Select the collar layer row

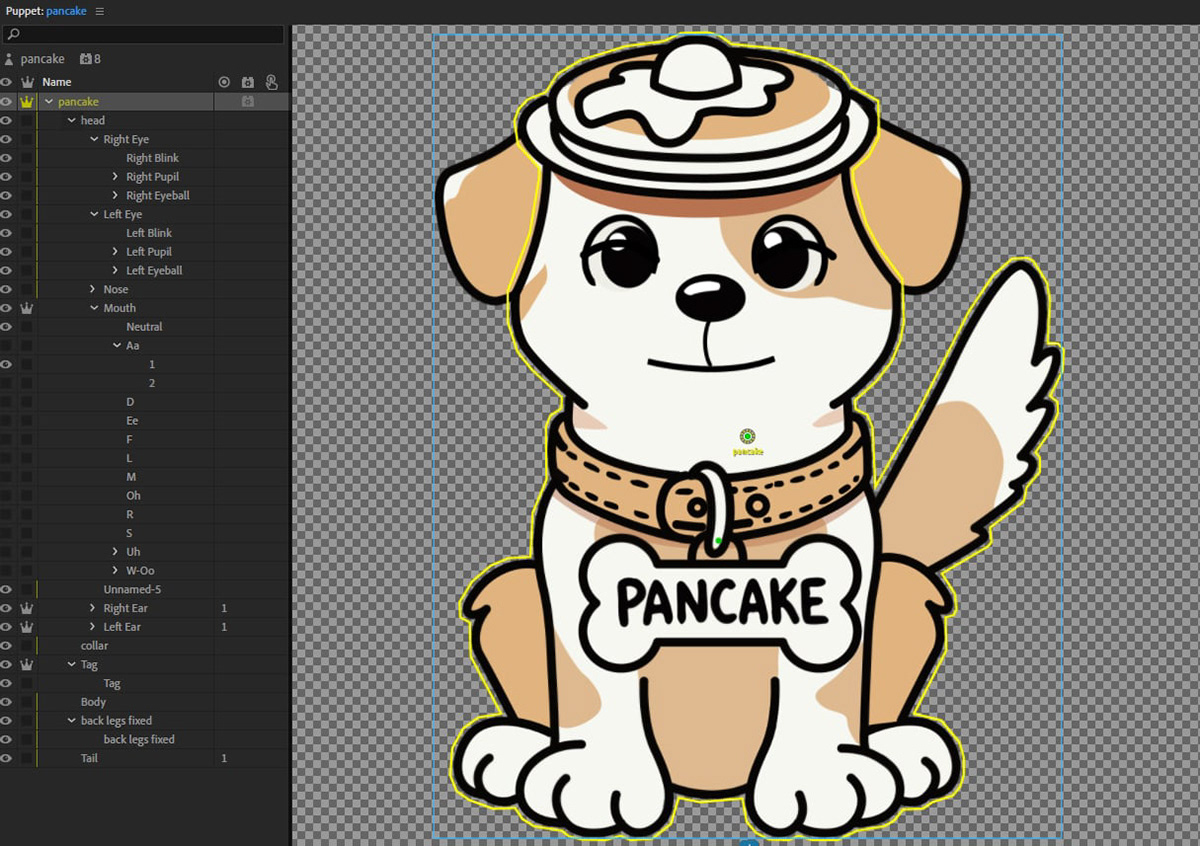[94, 646]
